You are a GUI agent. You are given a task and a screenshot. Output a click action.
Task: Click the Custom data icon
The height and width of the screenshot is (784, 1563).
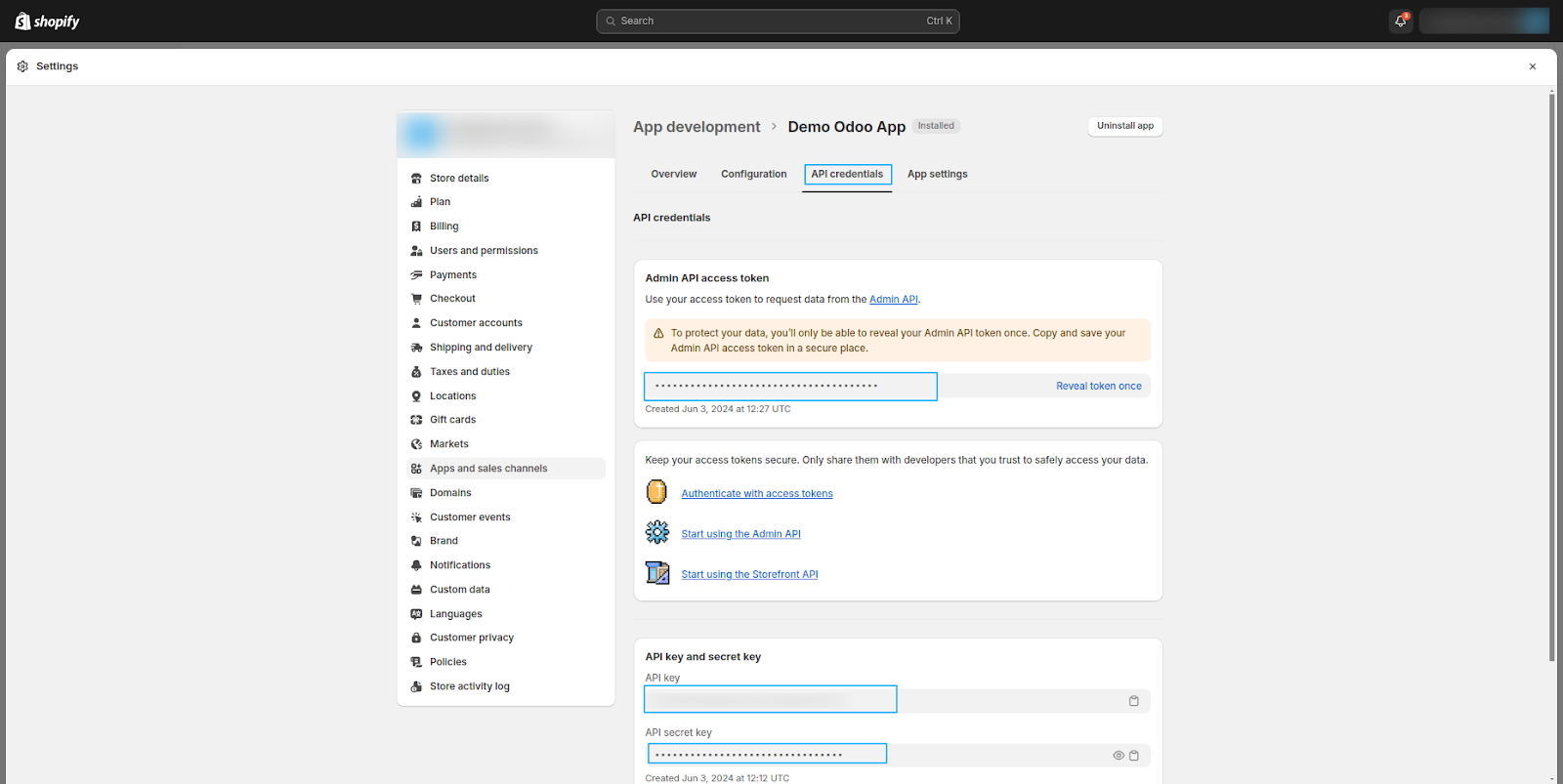[x=416, y=590]
